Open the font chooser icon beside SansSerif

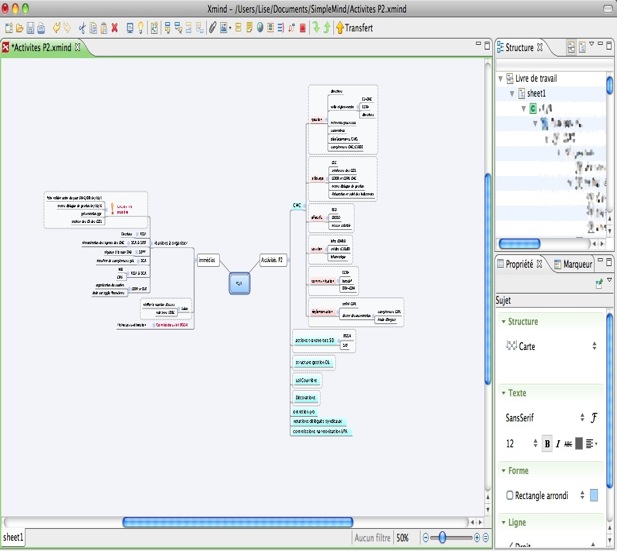click(593, 417)
